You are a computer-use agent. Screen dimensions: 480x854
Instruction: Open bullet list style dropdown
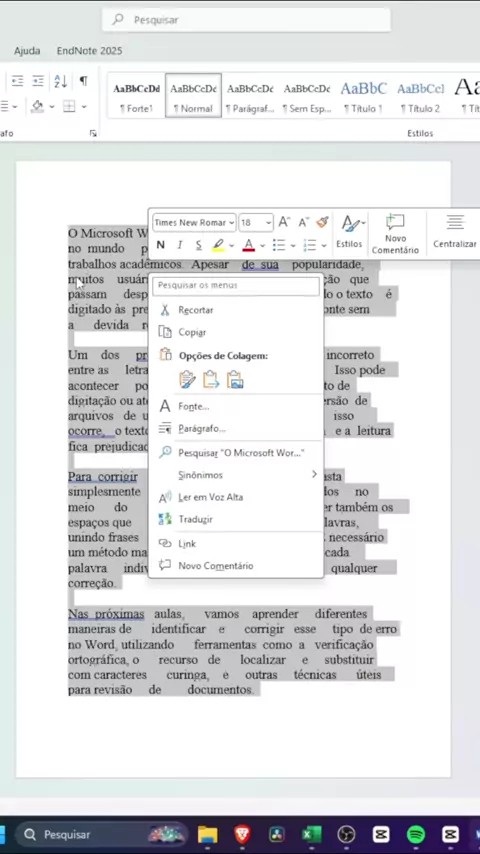(x=293, y=246)
